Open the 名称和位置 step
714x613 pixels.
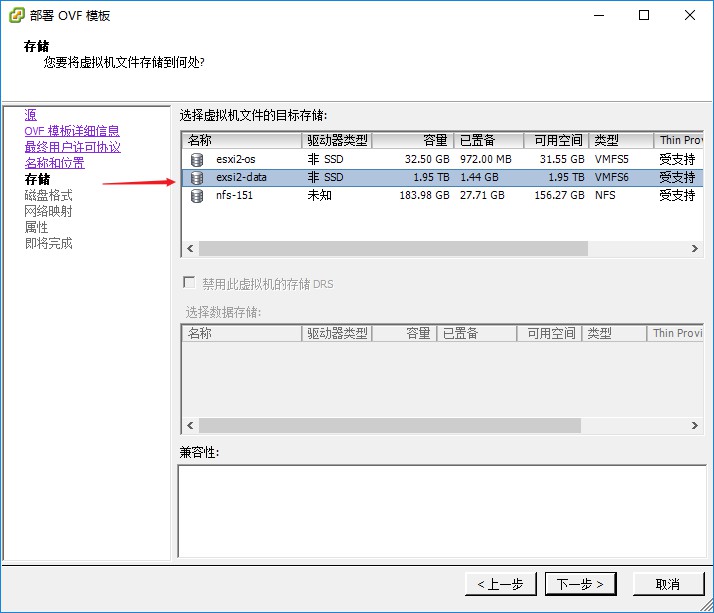click(x=55, y=163)
